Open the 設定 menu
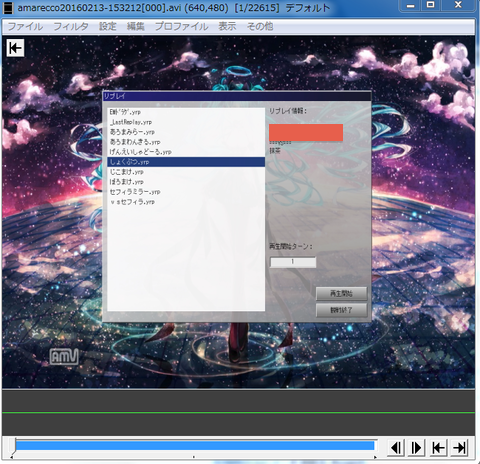This screenshot has width=480, height=464. click(108, 26)
